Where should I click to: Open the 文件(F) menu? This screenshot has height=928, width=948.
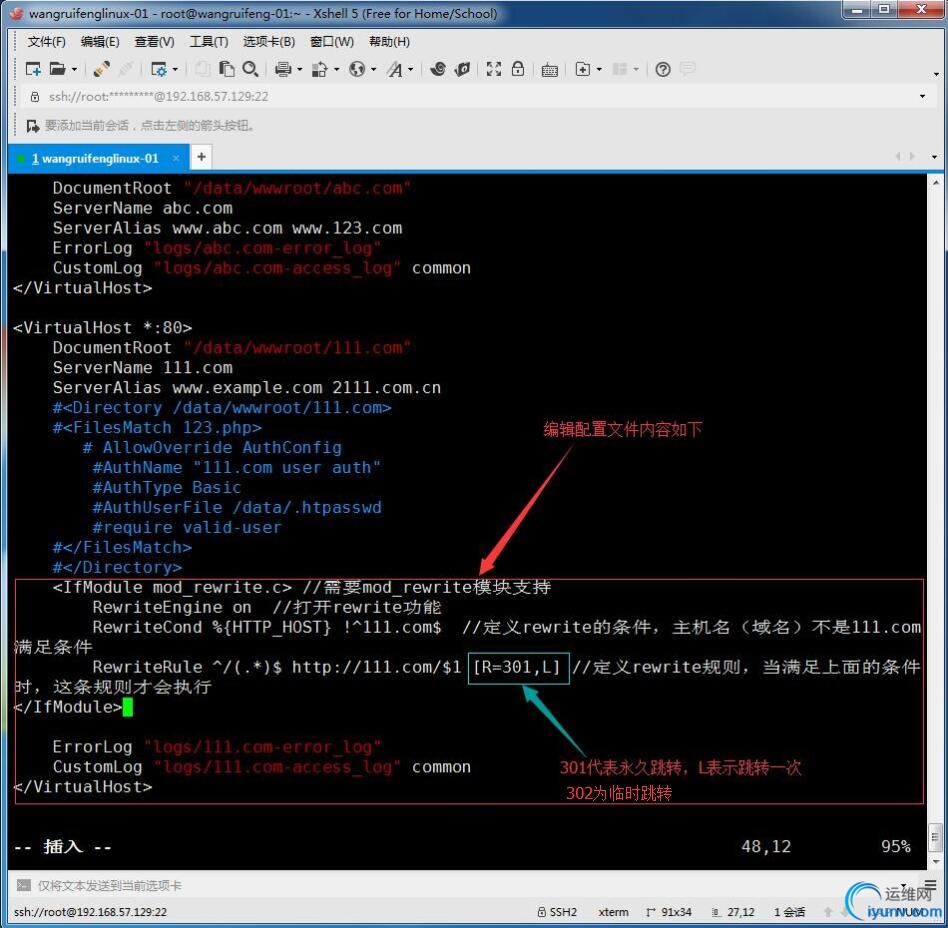coord(46,42)
